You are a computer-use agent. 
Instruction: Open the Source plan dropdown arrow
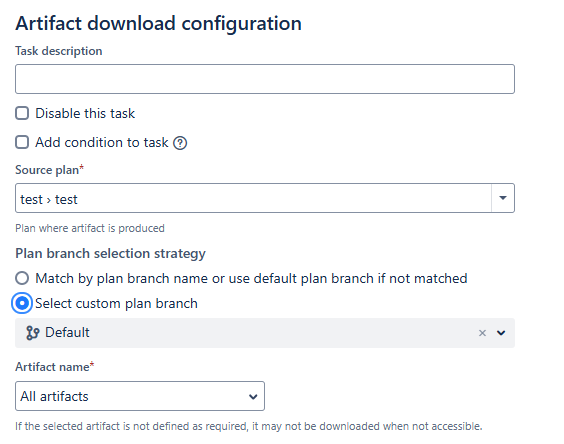[x=503, y=198]
